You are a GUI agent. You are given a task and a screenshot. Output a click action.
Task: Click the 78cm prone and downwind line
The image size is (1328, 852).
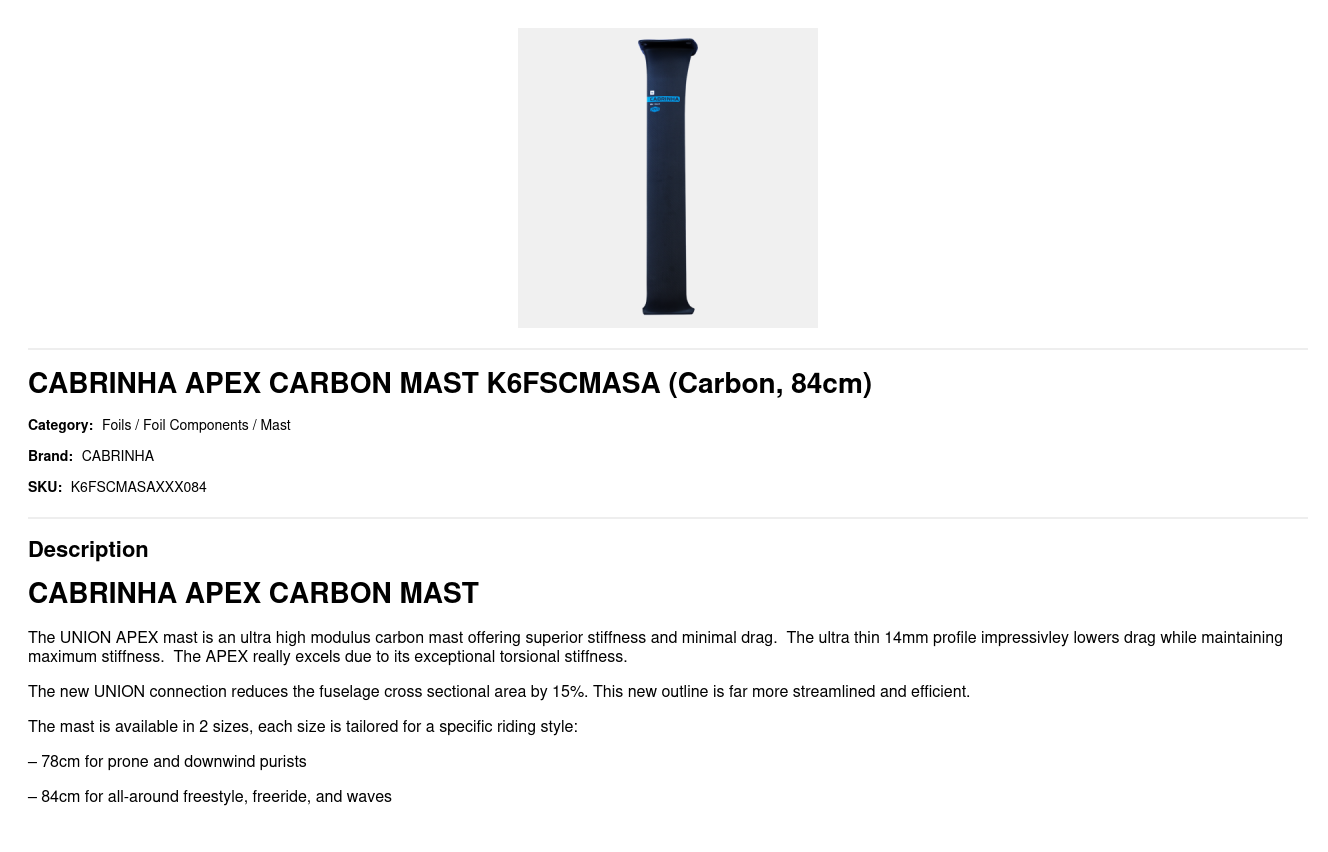pos(167,761)
